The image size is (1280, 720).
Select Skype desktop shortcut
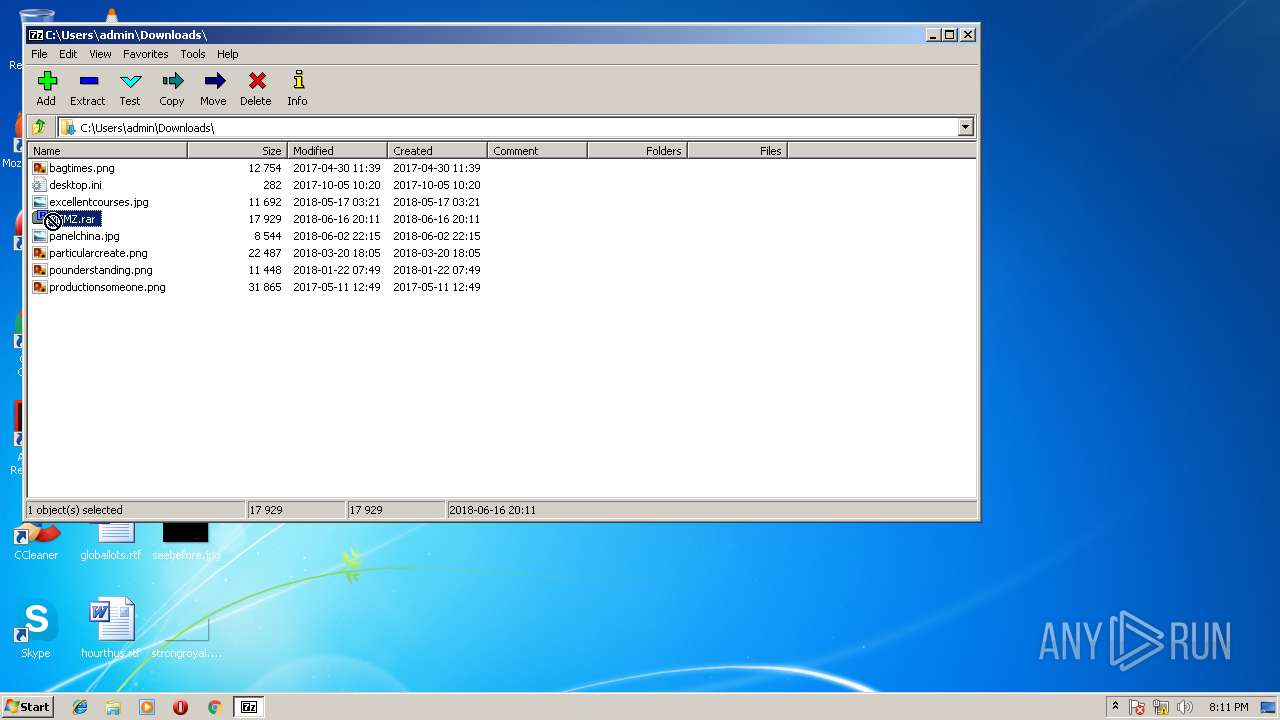[36, 630]
